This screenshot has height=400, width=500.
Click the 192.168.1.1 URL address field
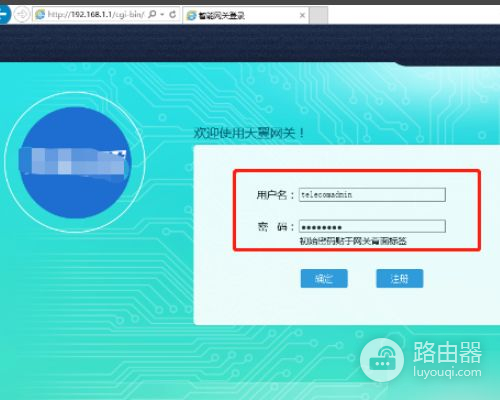tap(96, 14)
